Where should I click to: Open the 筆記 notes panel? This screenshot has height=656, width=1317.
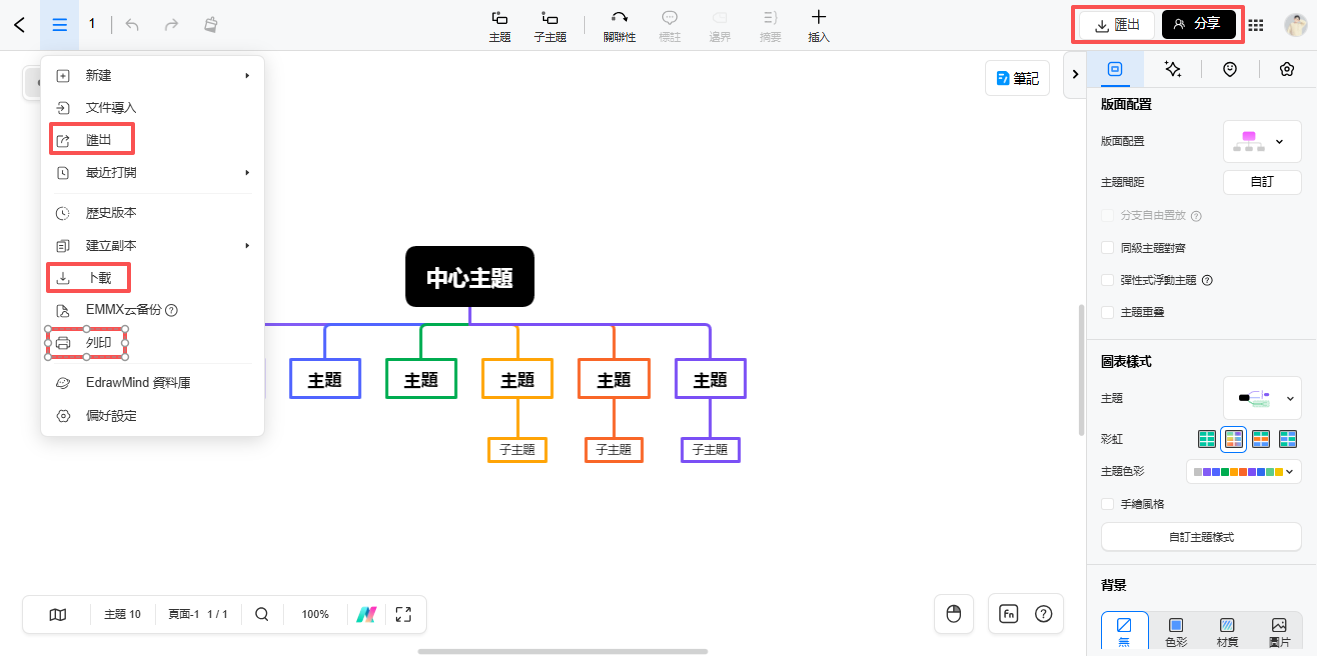(x=1017, y=78)
